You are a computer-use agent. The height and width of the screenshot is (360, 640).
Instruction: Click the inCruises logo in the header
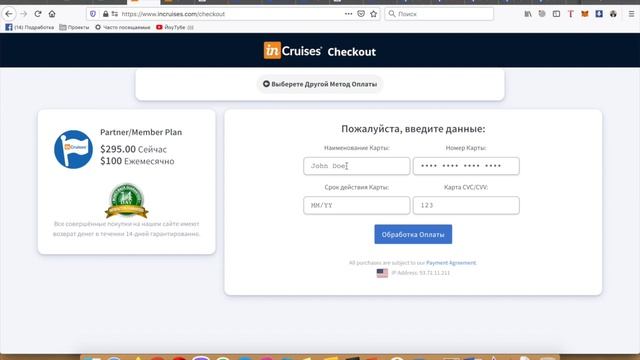tap(292, 51)
